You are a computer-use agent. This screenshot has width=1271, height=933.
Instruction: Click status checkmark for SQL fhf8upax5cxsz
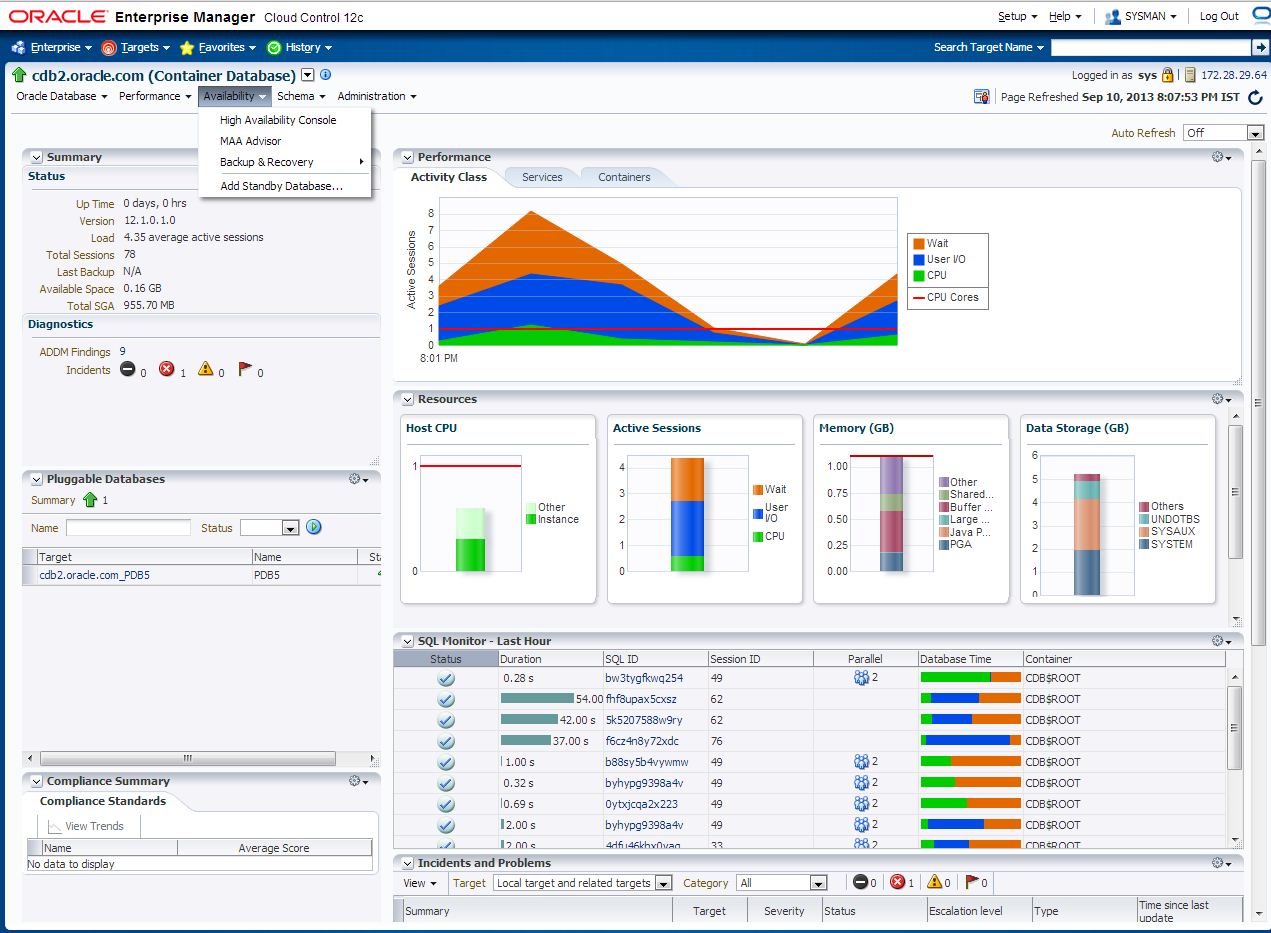click(x=446, y=699)
